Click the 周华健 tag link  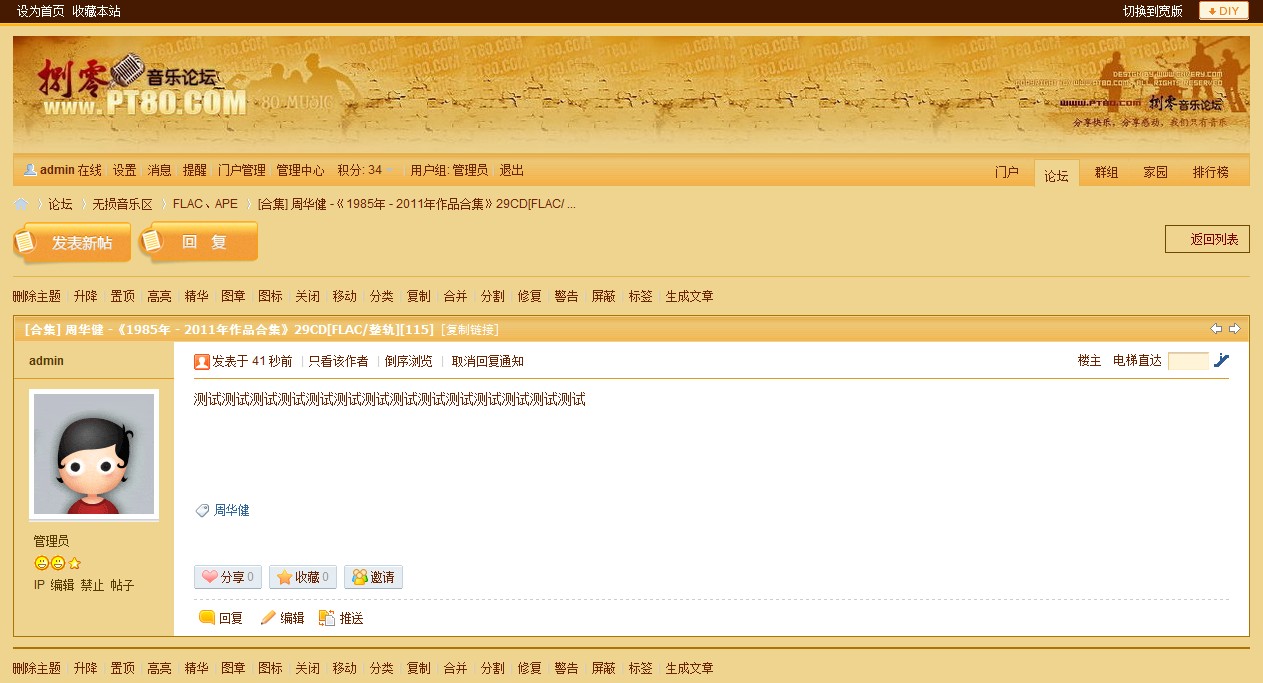tap(232, 510)
